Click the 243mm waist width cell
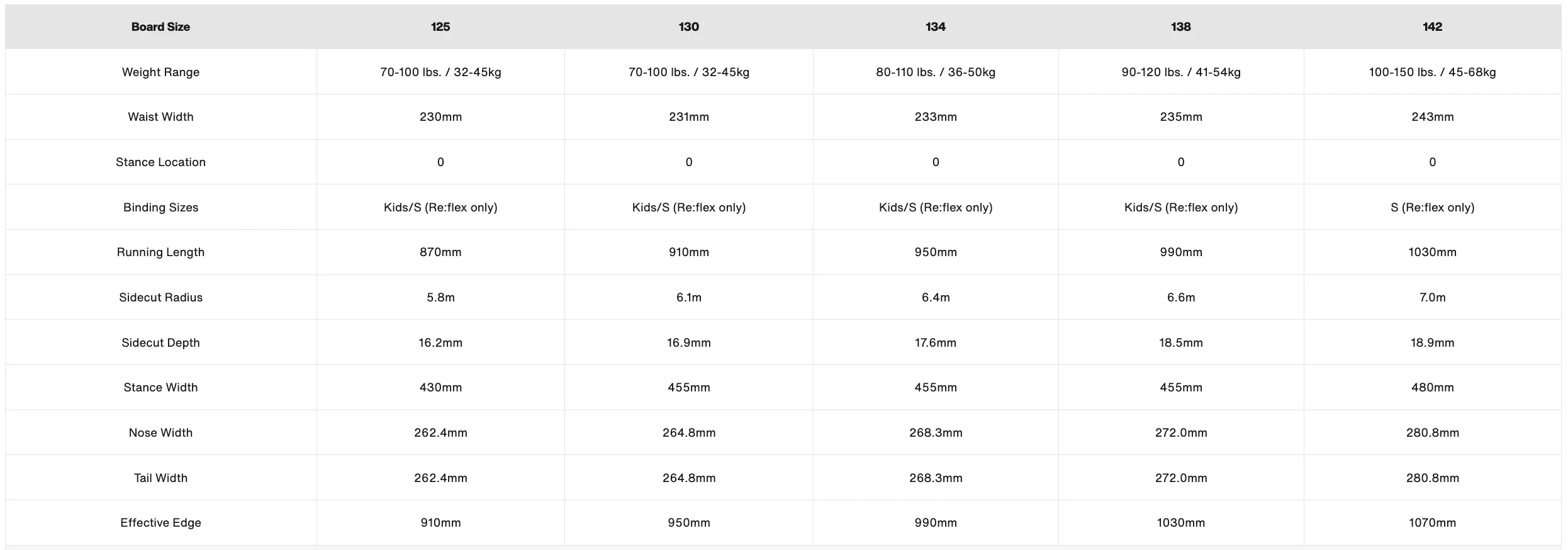 (1432, 116)
